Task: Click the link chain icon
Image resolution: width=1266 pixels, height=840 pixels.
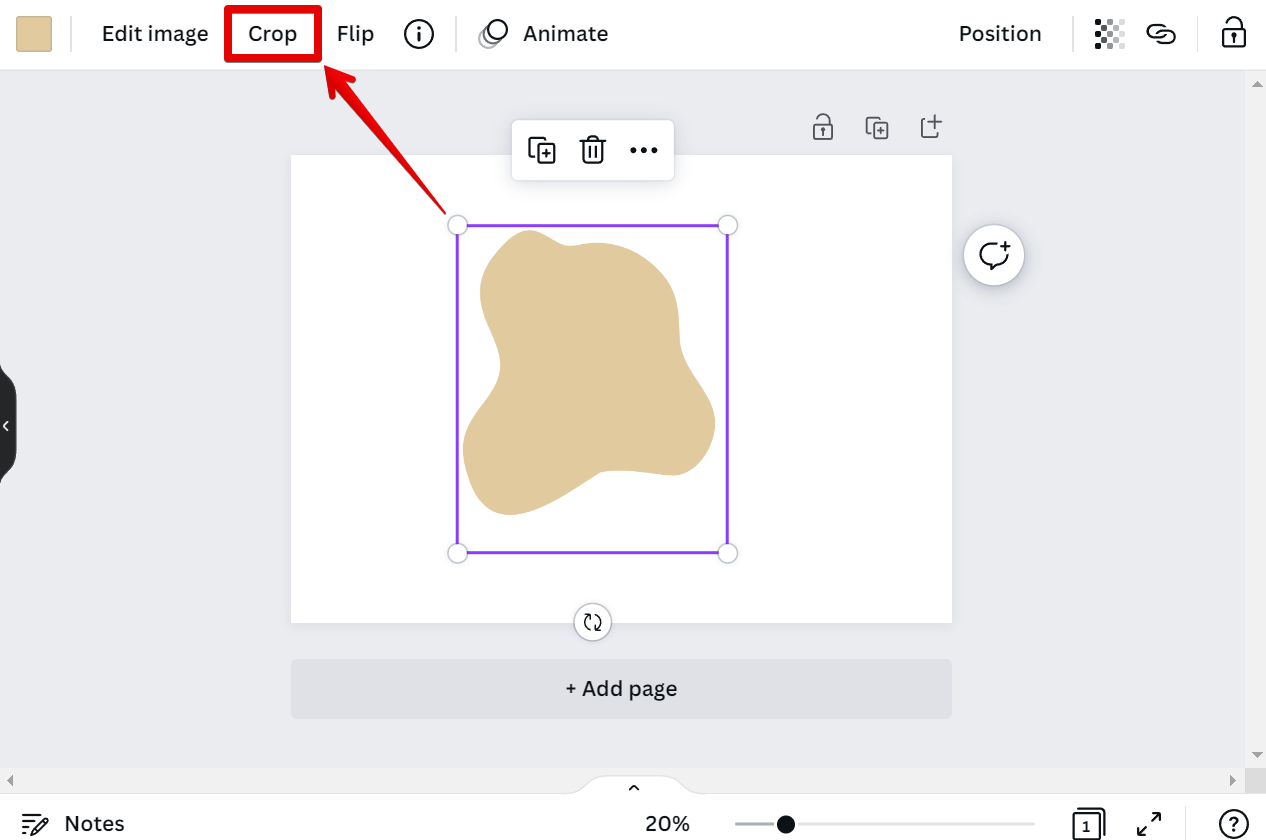Action: tap(1160, 34)
